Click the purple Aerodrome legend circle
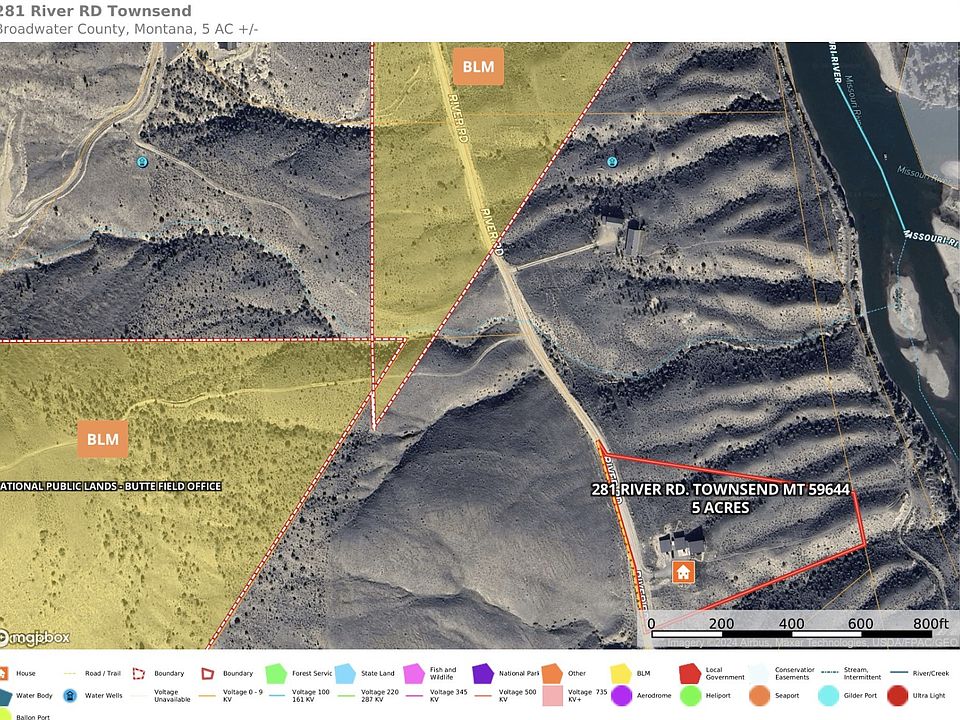The width and height of the screenshot is (960, 720). click(x=621, y=696)
